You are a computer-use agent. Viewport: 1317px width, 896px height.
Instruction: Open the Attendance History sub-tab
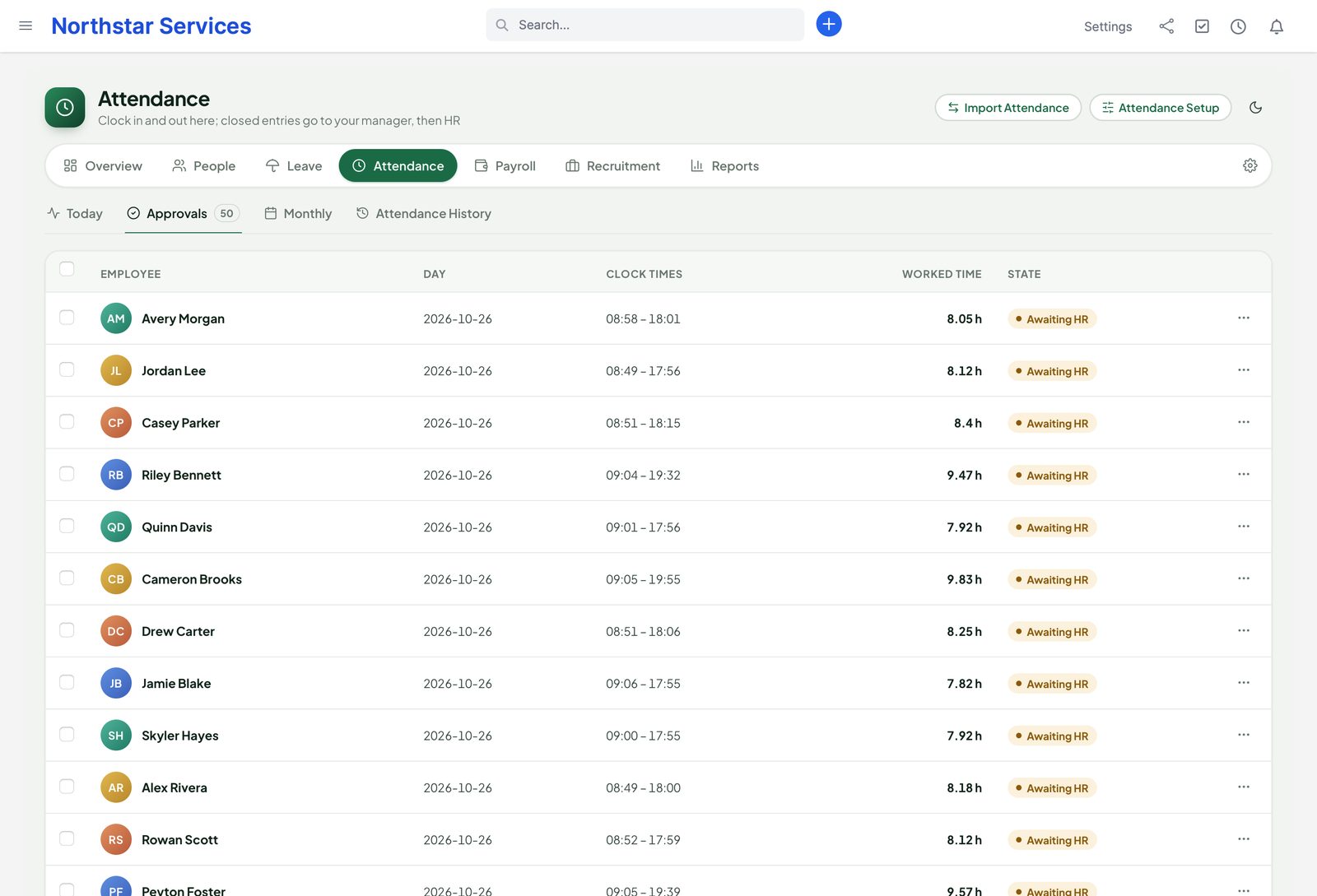pyautogui.click(x=424, y=213)
